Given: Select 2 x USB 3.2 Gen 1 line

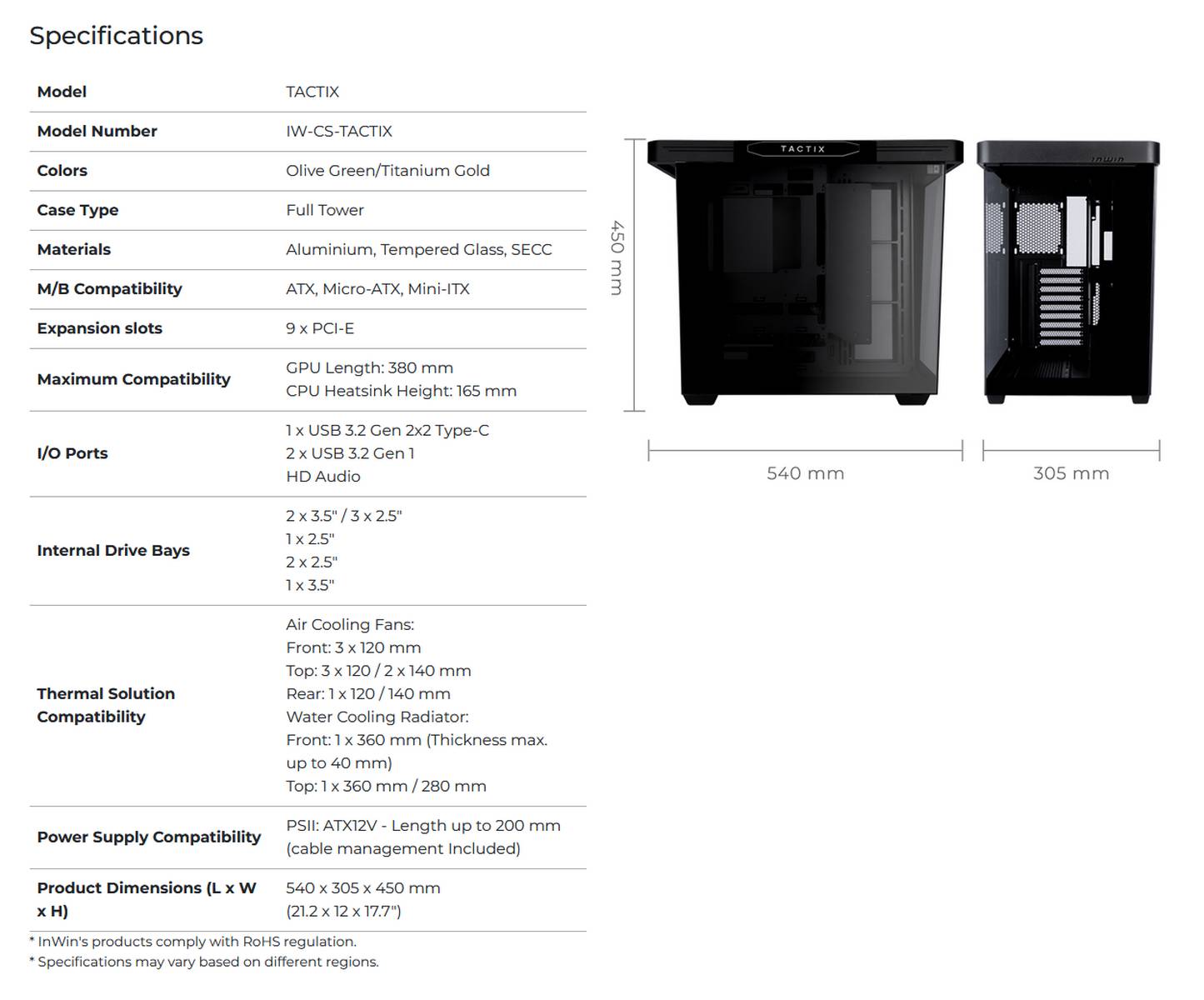Looking at the screenshot, I should click(350, 453).
